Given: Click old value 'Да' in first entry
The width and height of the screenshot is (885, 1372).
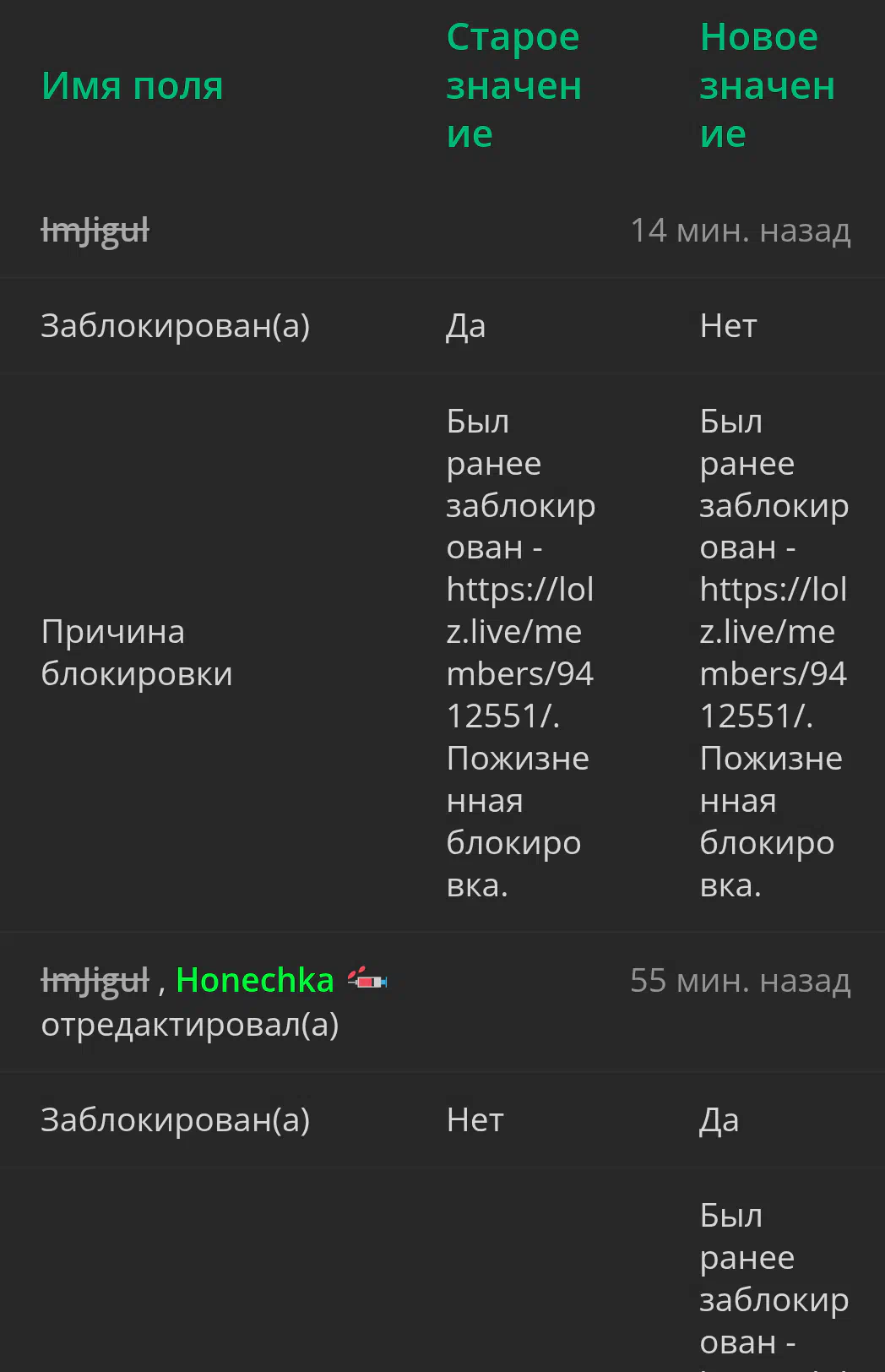Looking at the screenshot, I should [x=466, y=326].
